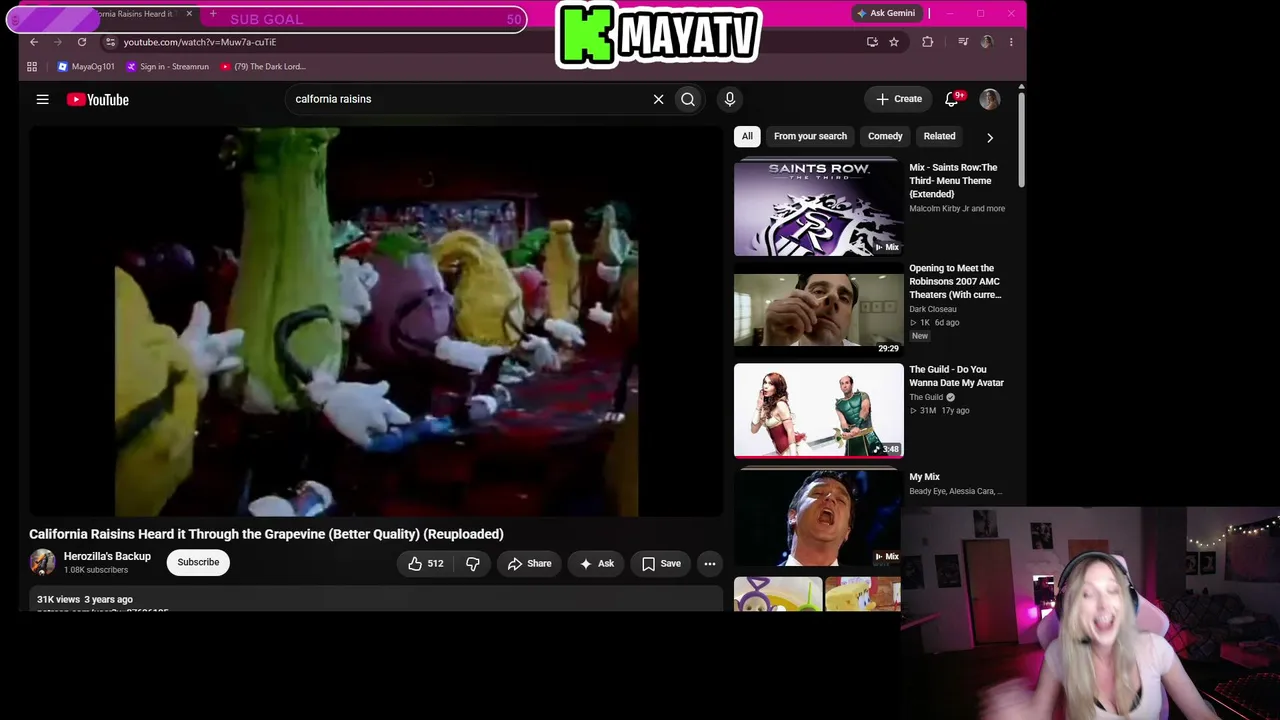Dislike the video with thumbs down
The width and height of the screenshot is (1280, 720).
point(473,564)
